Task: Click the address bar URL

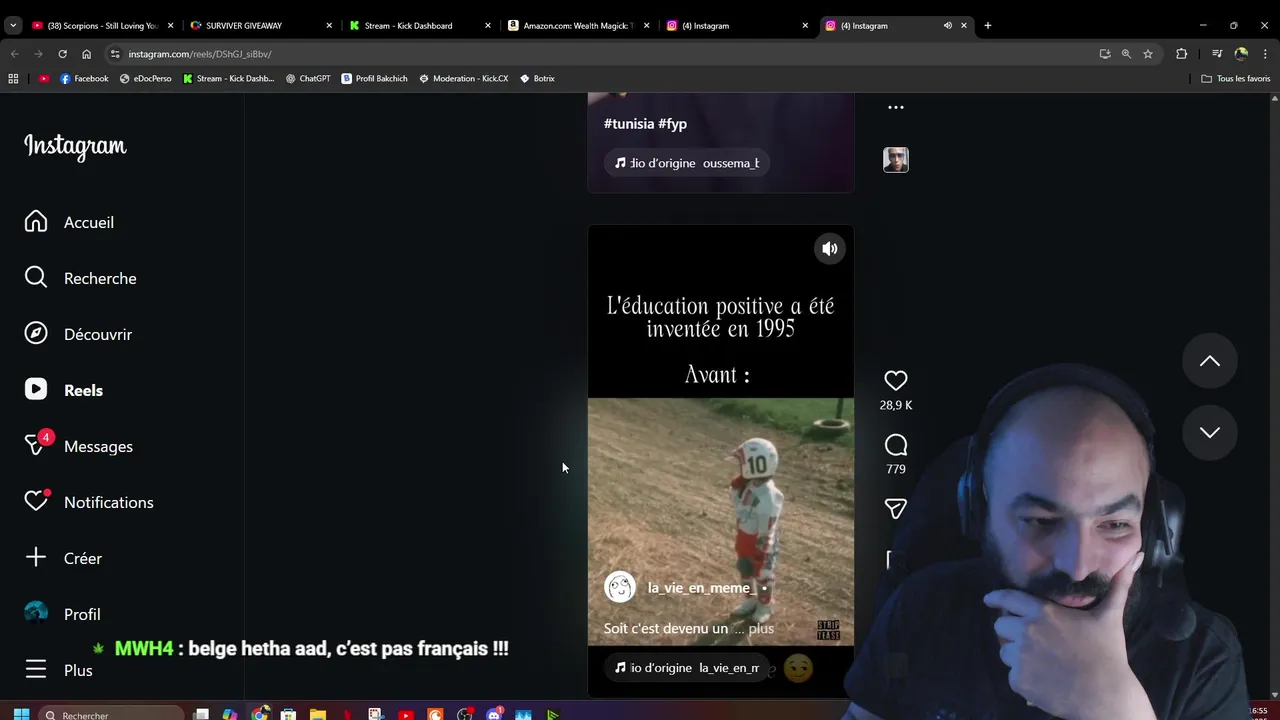Action: [200, 54]
